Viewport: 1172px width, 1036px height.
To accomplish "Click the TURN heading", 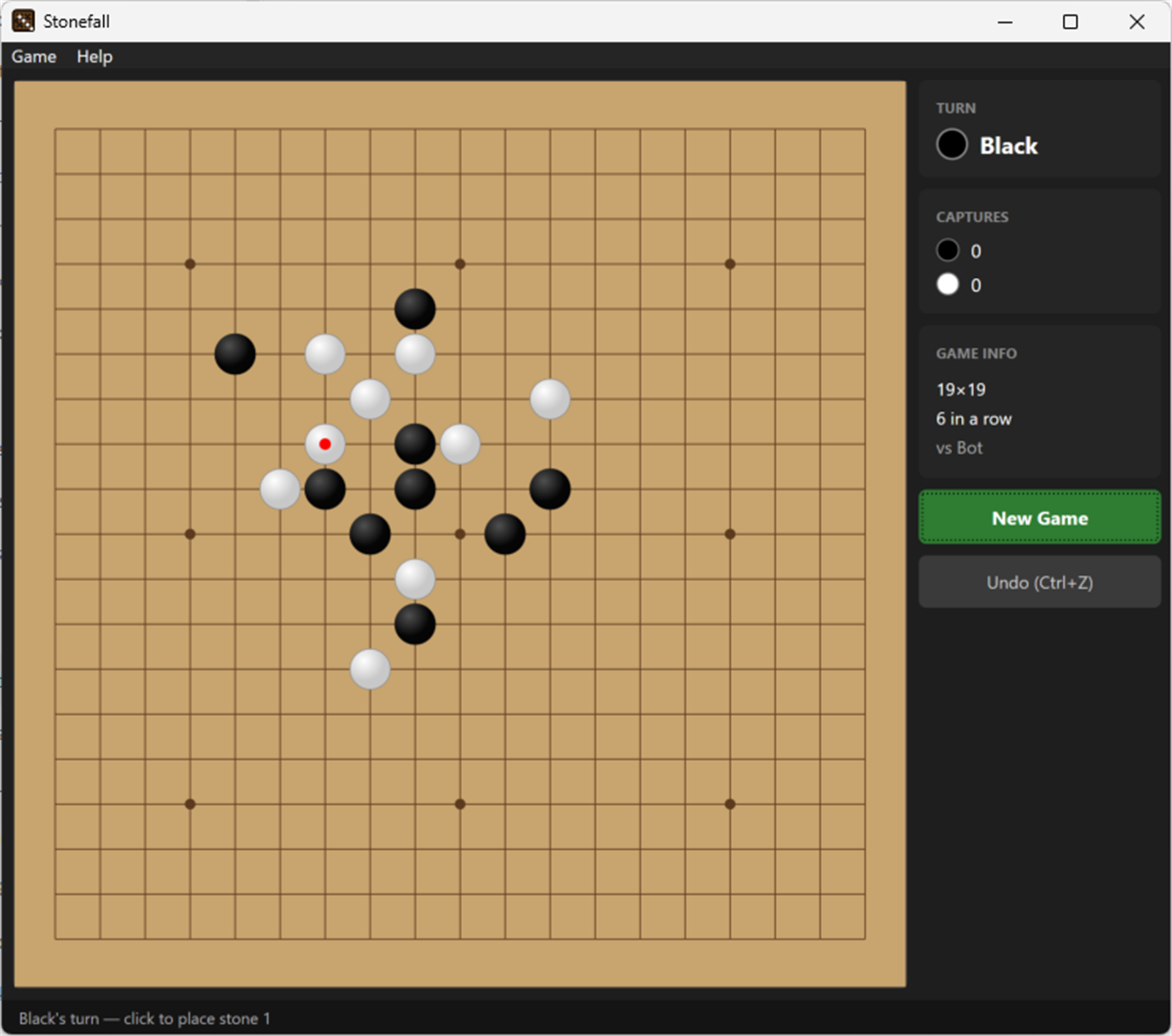I will 956,109.
